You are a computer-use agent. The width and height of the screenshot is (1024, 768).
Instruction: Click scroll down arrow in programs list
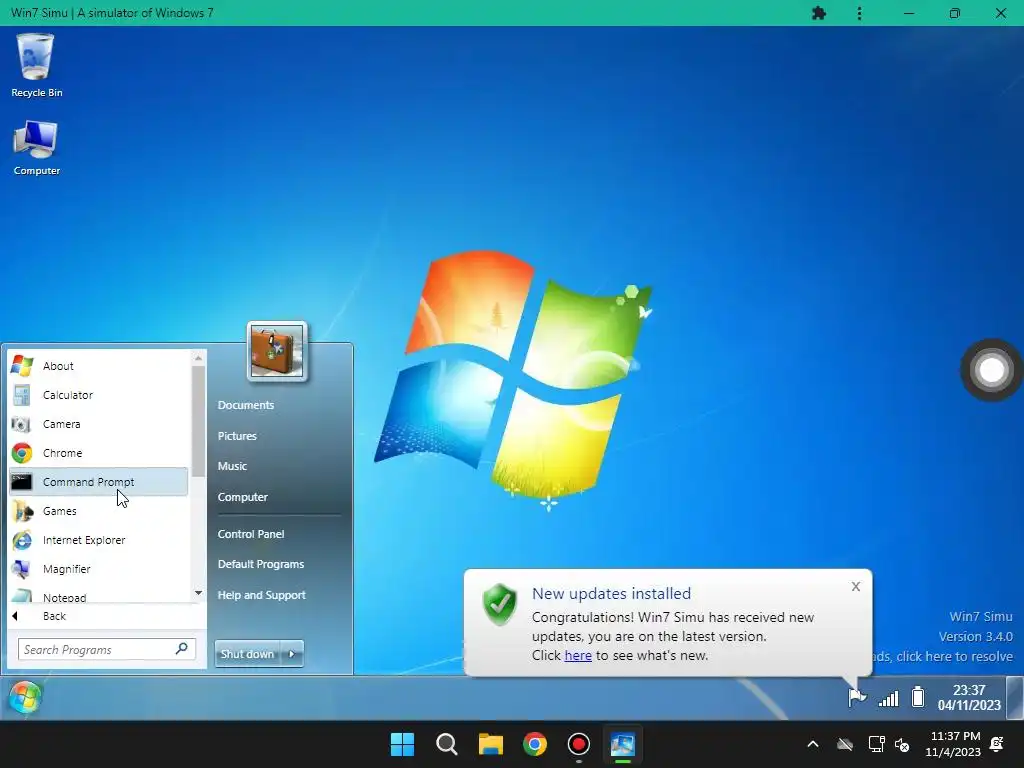point(199,593)
